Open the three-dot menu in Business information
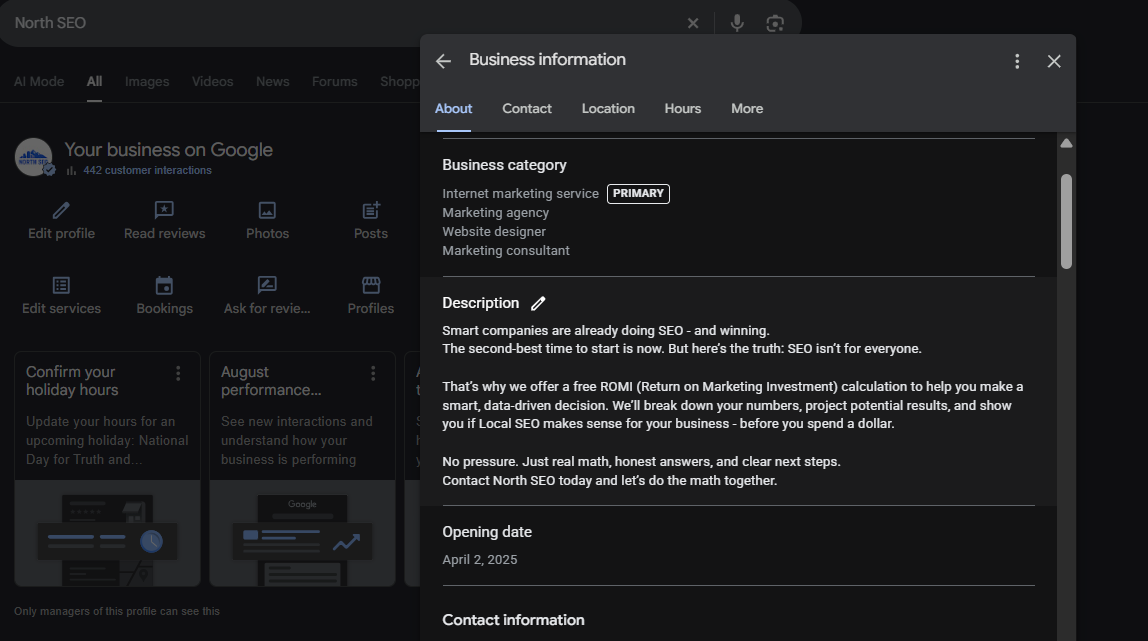Image resolution: width=1148 pixels, height=641 pixels. [x=1017, y=61]
